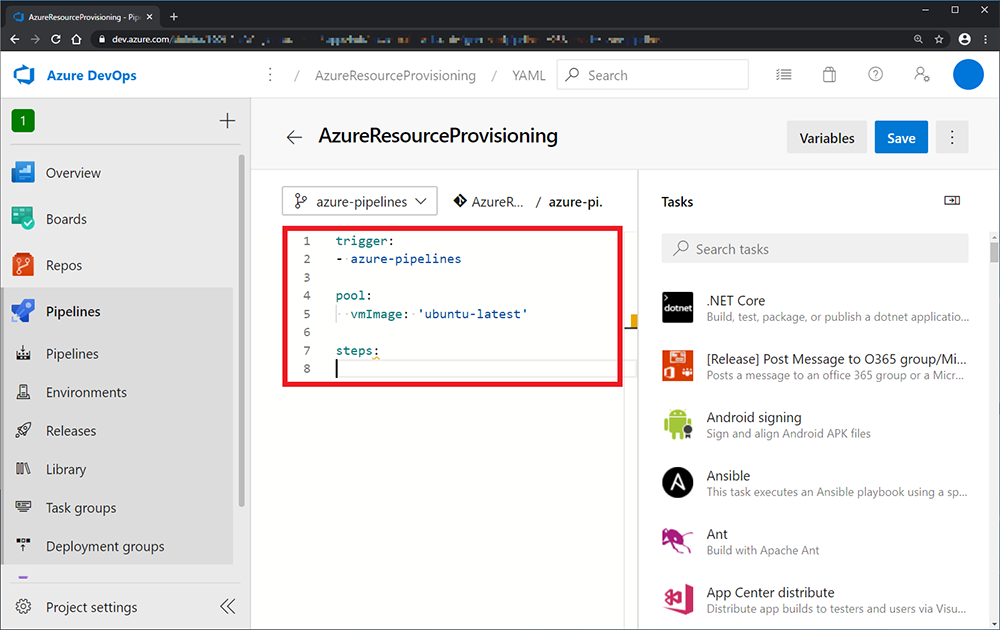Select the Android signing task

coord(815,425)
